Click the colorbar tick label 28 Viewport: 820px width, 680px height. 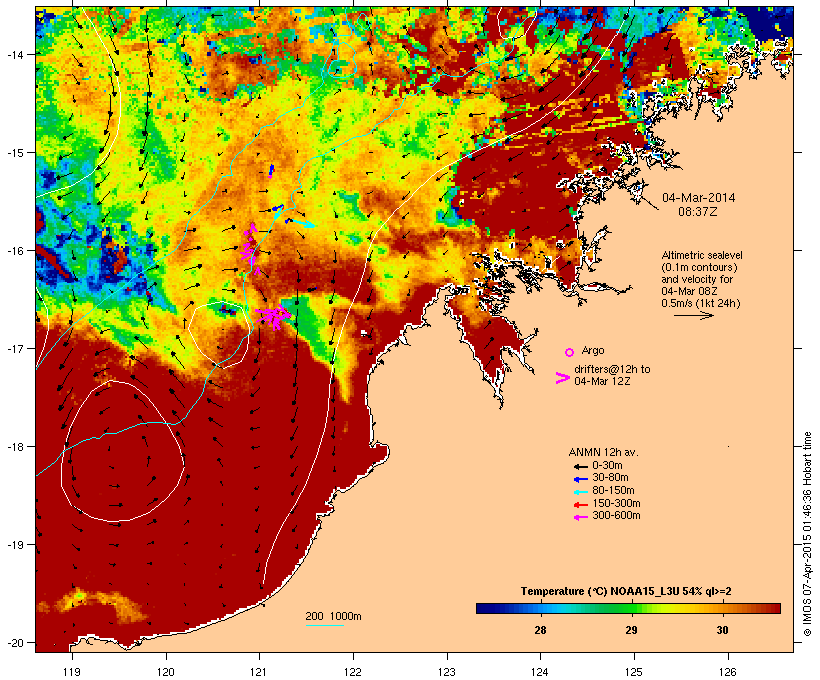pyautogui.click(x=541, y=630)
